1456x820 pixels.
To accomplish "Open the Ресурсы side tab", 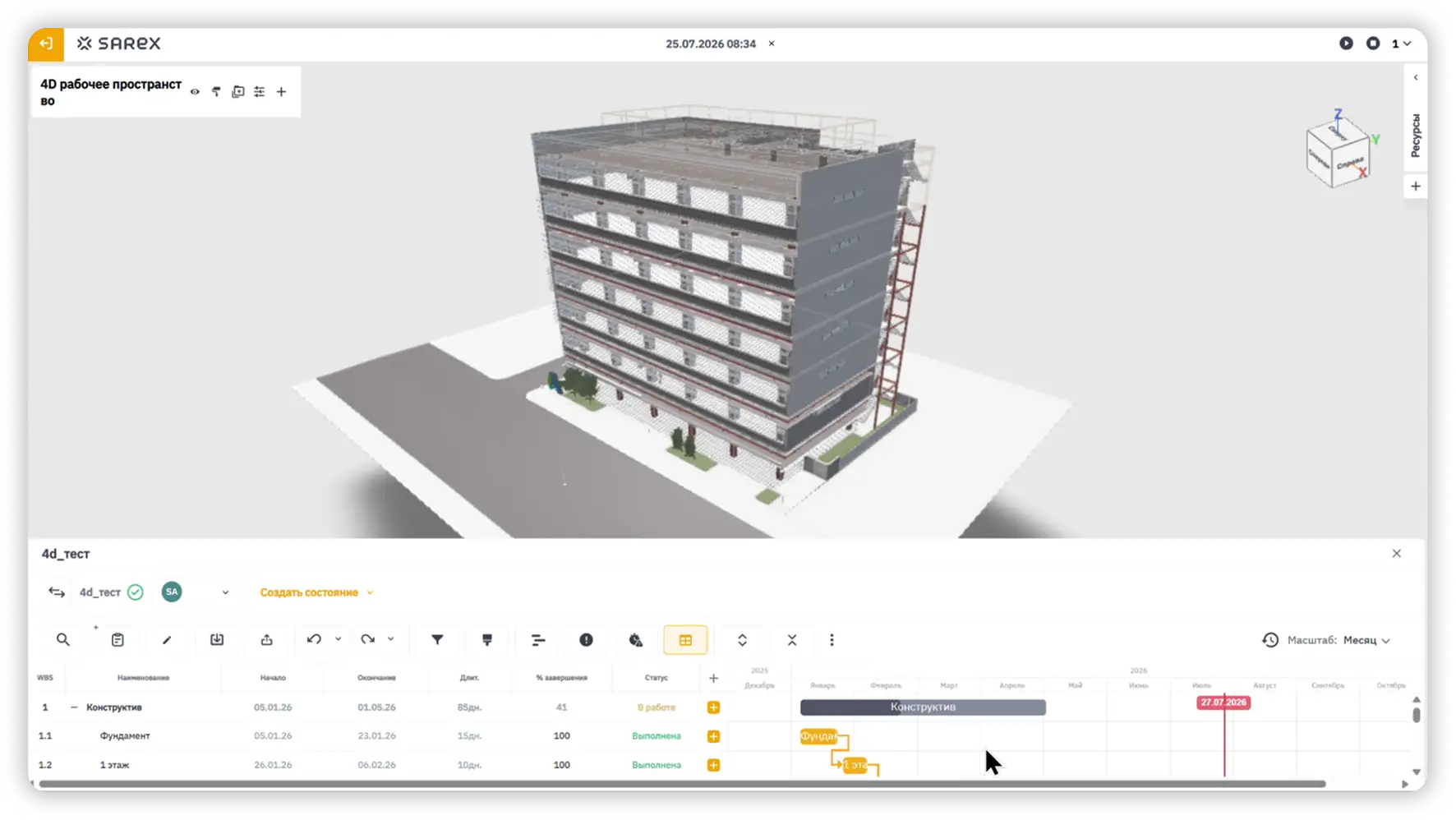I will point(1415,136).
